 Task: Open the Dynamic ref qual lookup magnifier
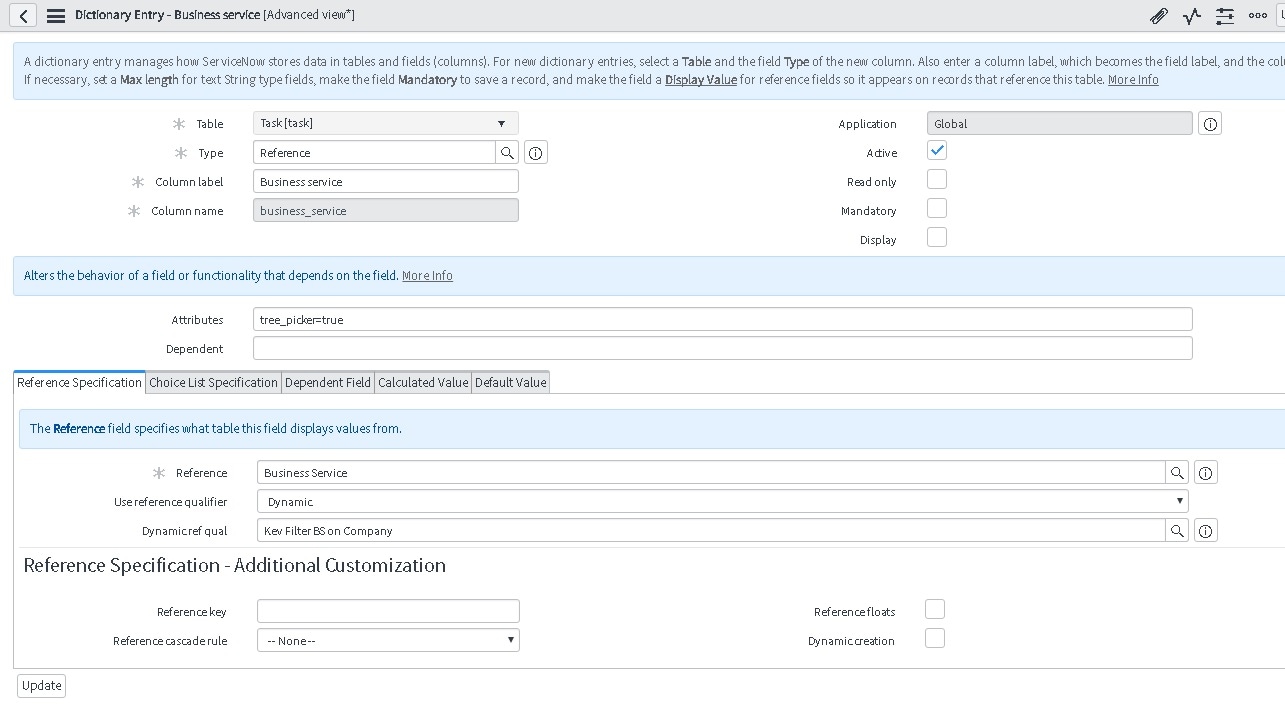click(1178, 530)
